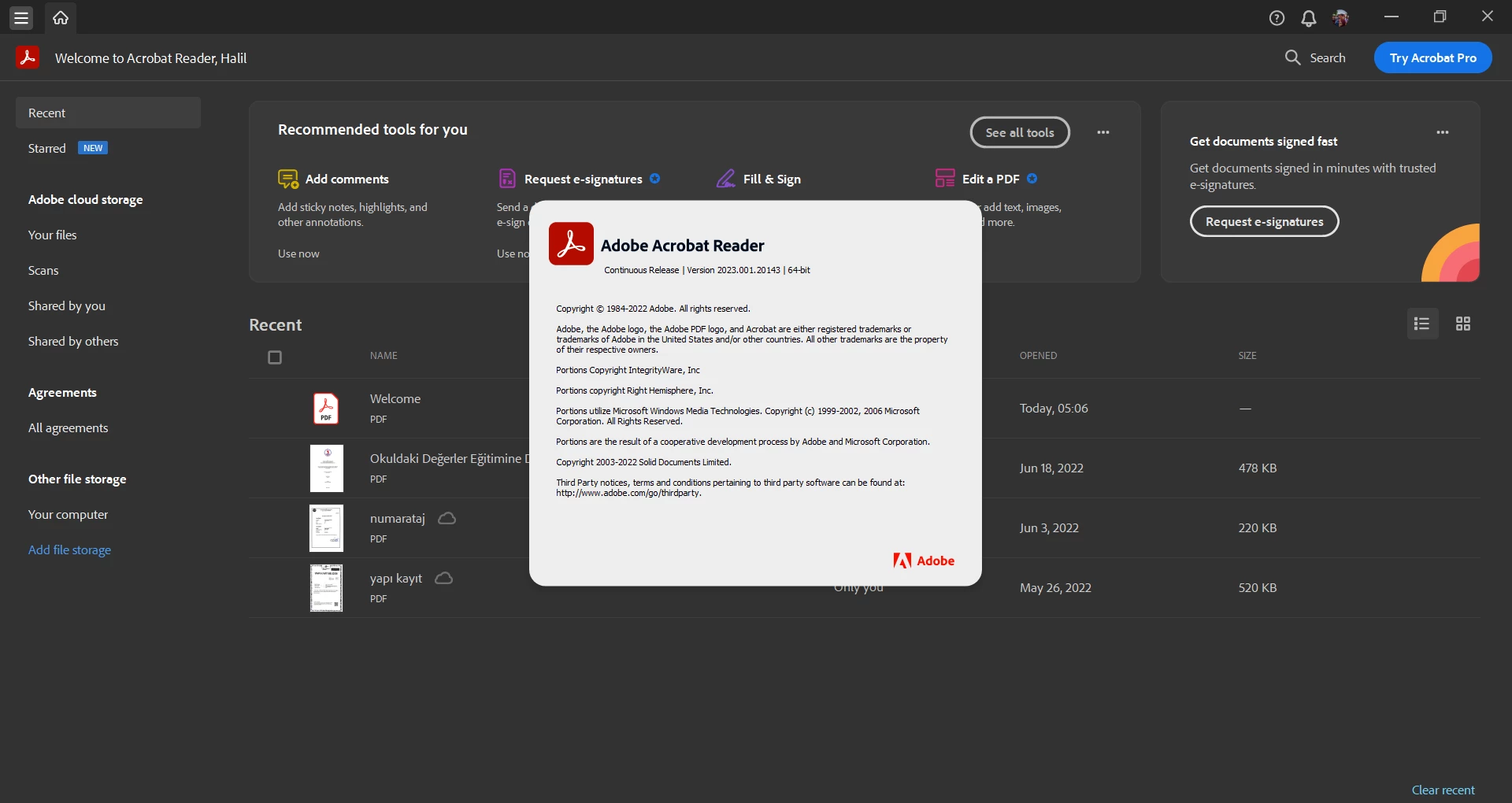This screenshot has height=803, width=1512.
Task: Click the Acrobat logo beside Welcome text
Action: (28, 57)
